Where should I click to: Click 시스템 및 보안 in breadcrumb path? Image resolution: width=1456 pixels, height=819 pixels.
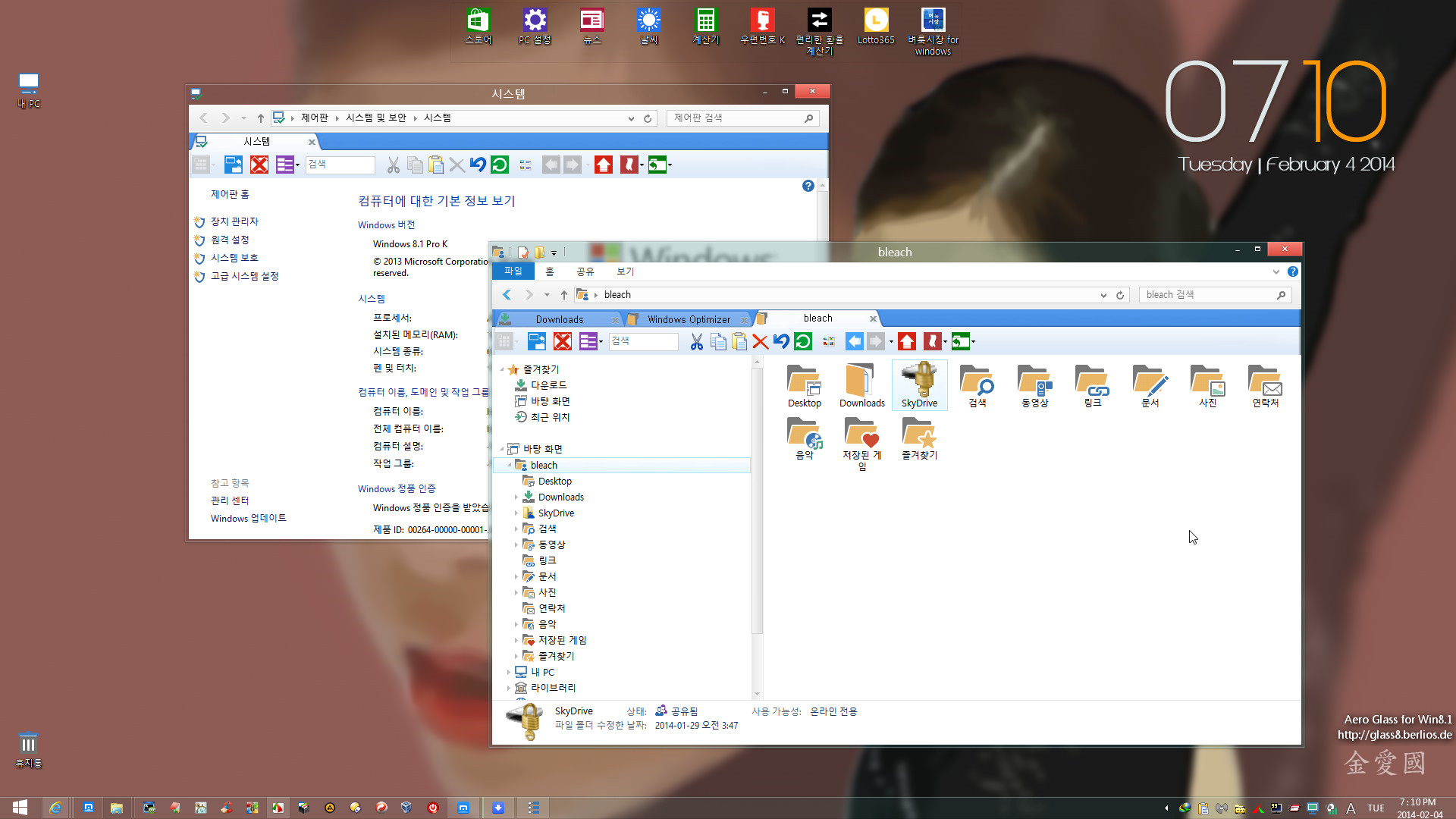376,118
